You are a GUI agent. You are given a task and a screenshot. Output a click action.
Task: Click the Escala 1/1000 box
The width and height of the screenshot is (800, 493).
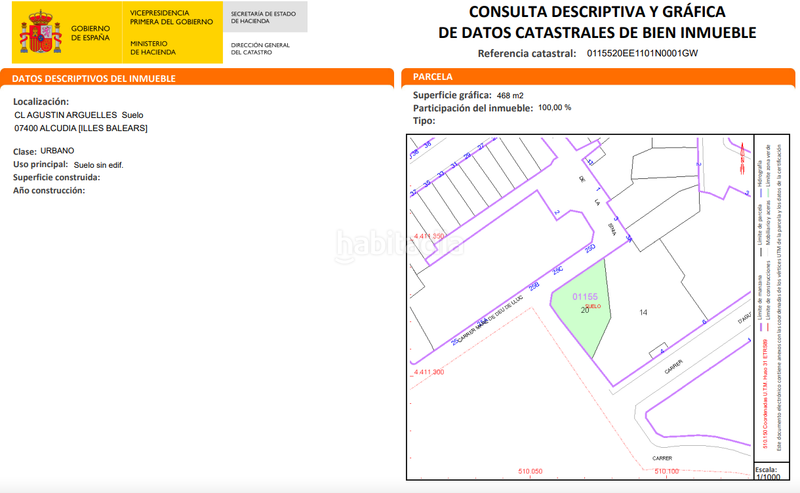[x=766, y=473]
